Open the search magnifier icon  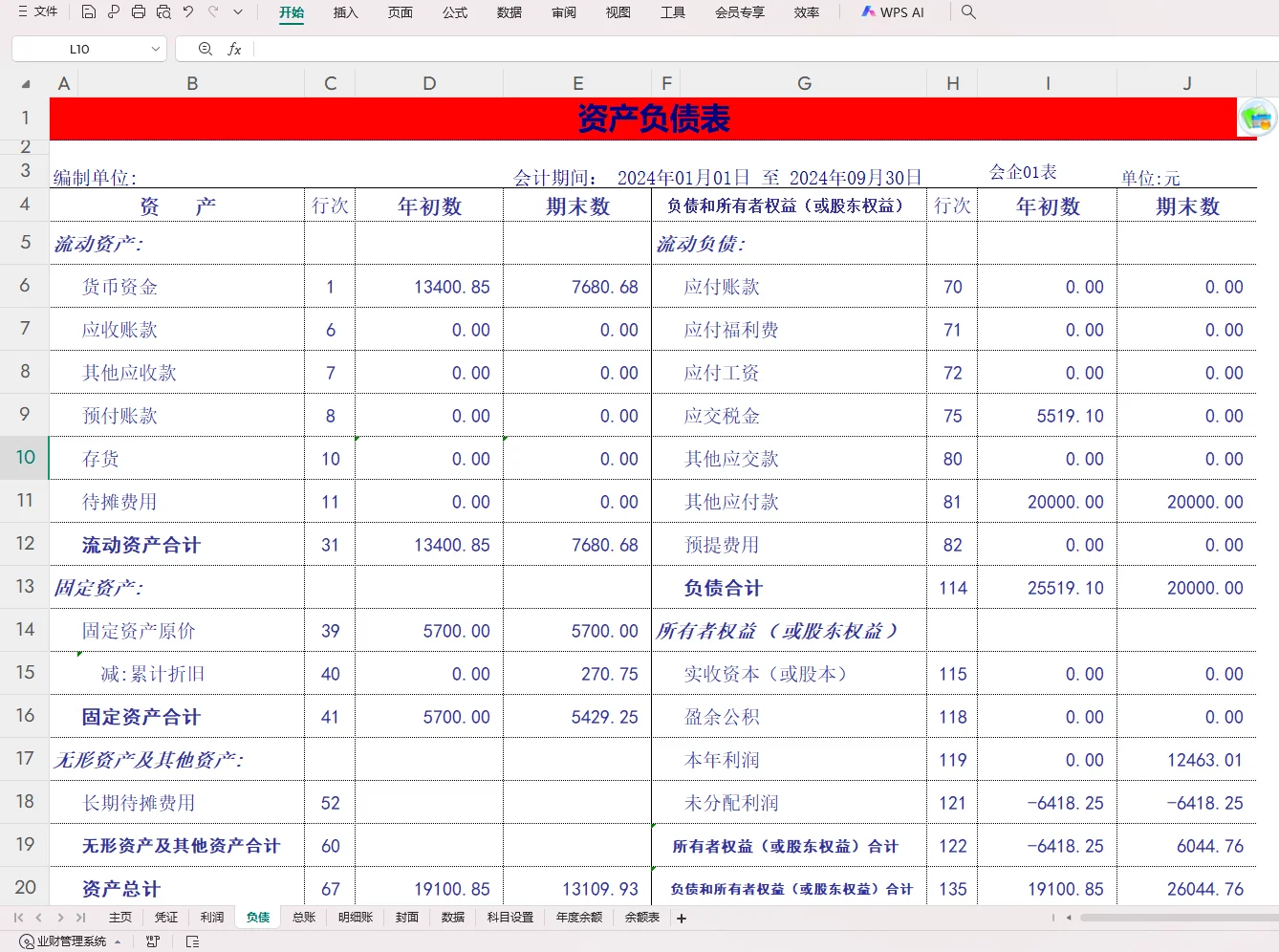pyautogui.click(x=968, y=12)
